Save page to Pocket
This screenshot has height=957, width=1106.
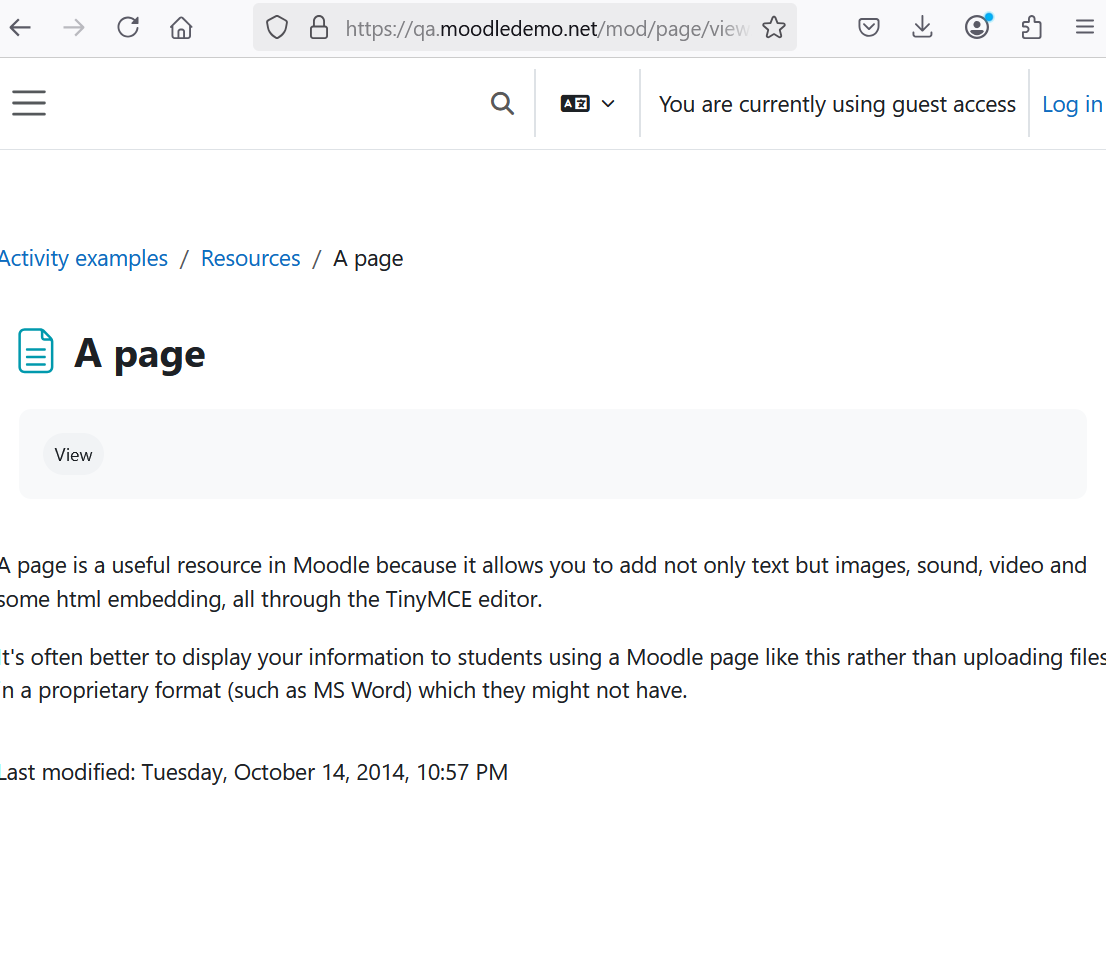[x=869, y=28]
